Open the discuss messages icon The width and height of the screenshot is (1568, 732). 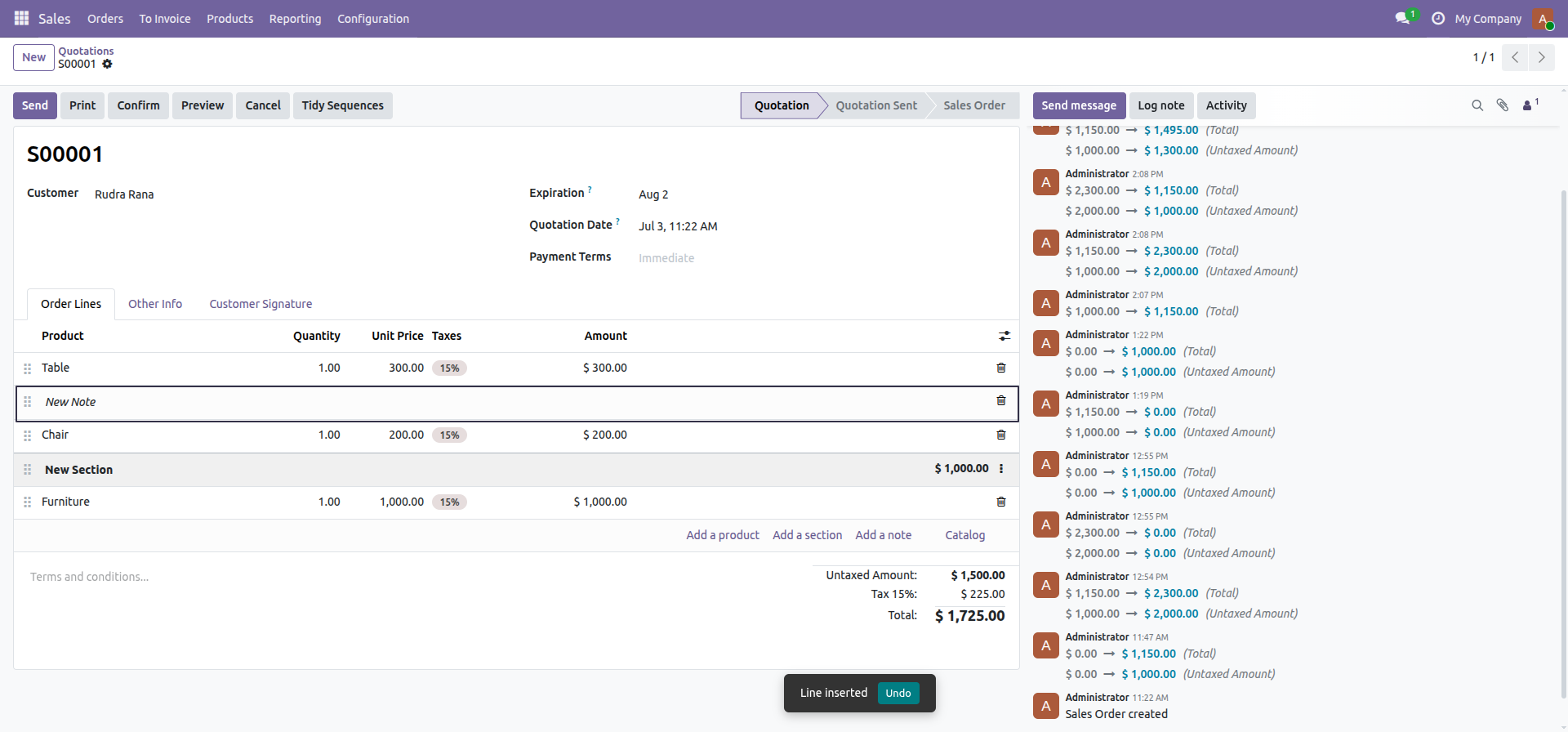(1403, 18)
